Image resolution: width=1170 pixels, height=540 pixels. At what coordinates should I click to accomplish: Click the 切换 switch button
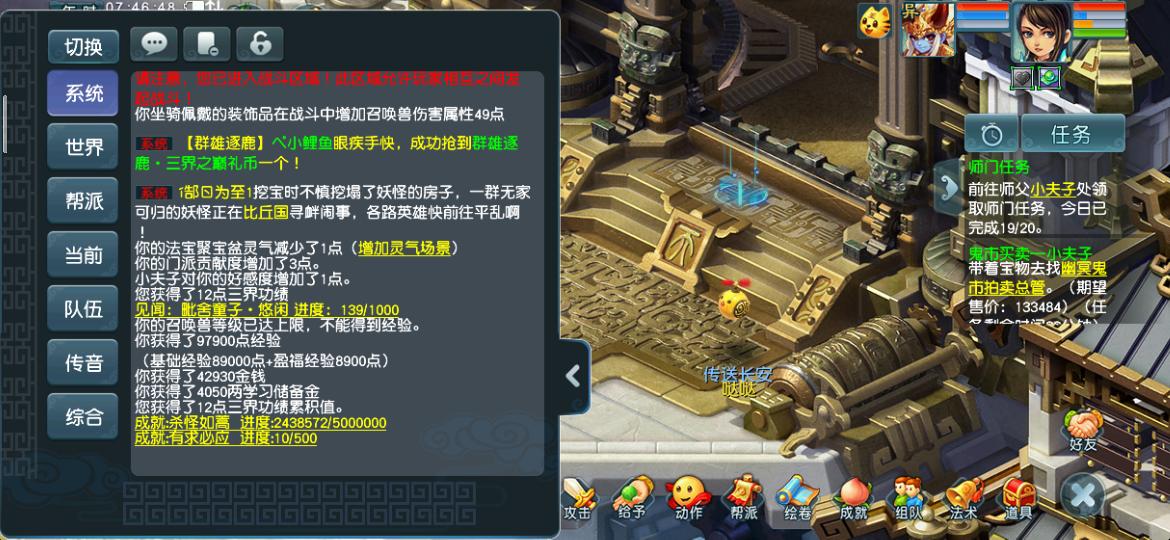[84, 47]
